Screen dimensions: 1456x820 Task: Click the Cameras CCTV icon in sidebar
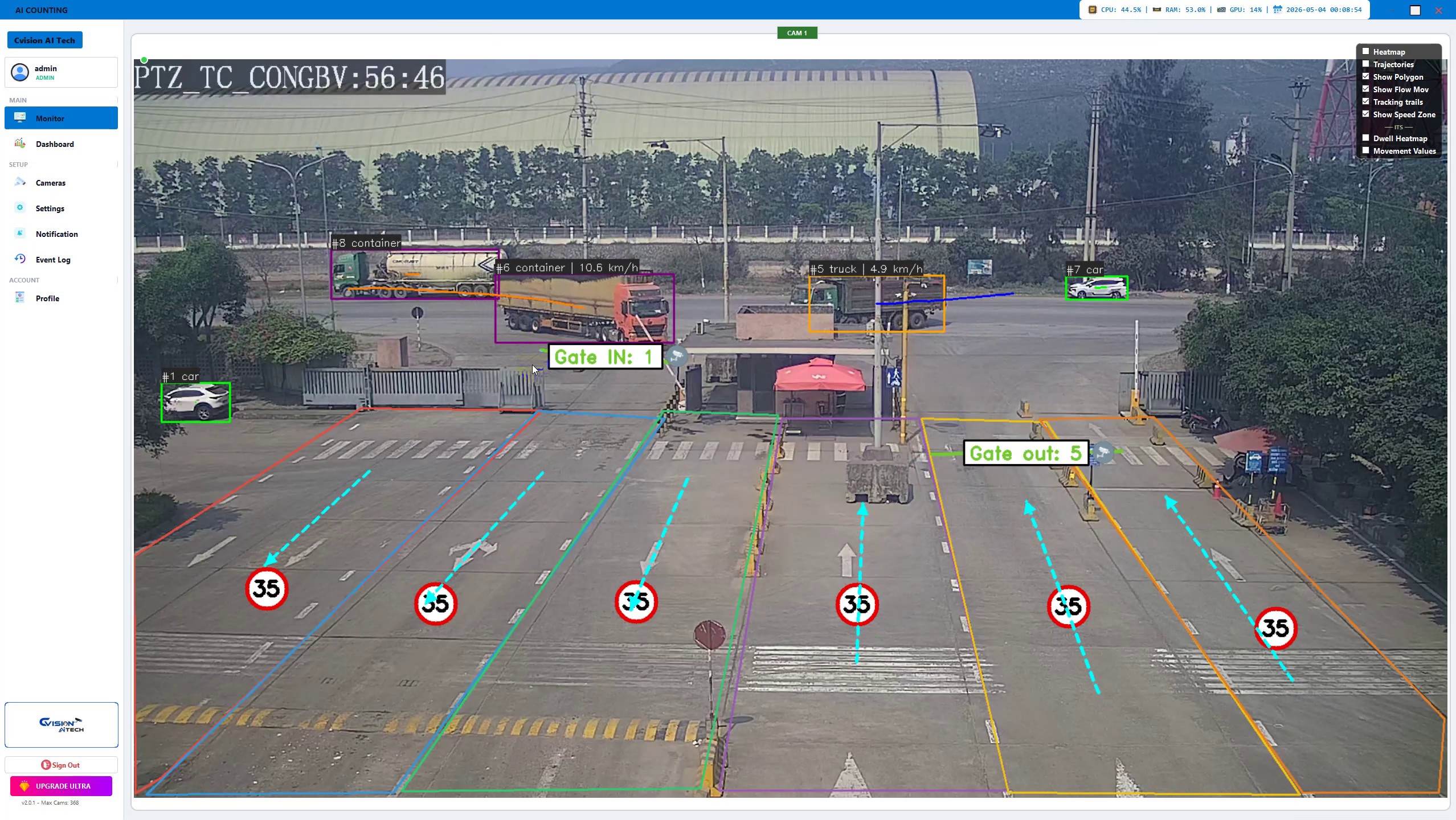20,182
